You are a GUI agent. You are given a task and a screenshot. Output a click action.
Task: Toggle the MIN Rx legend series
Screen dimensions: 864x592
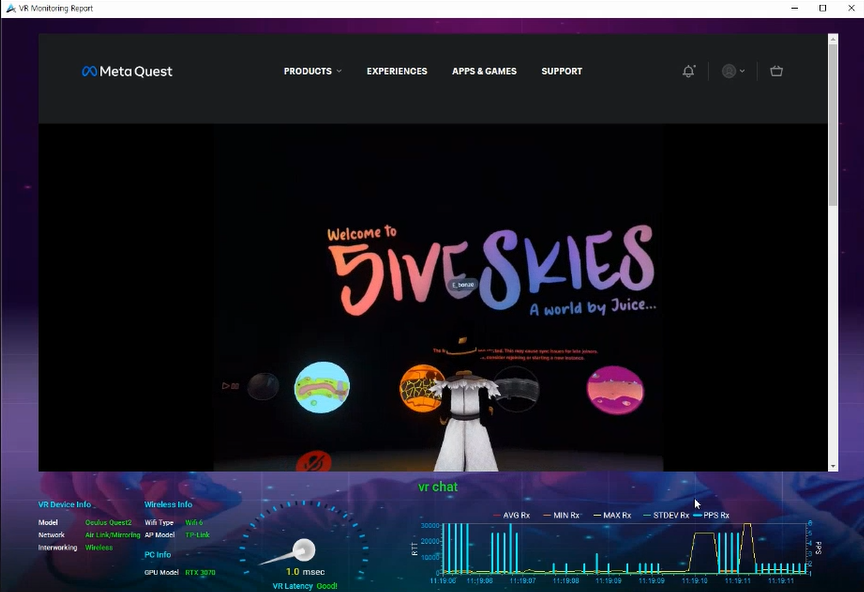tap(561, 515)
